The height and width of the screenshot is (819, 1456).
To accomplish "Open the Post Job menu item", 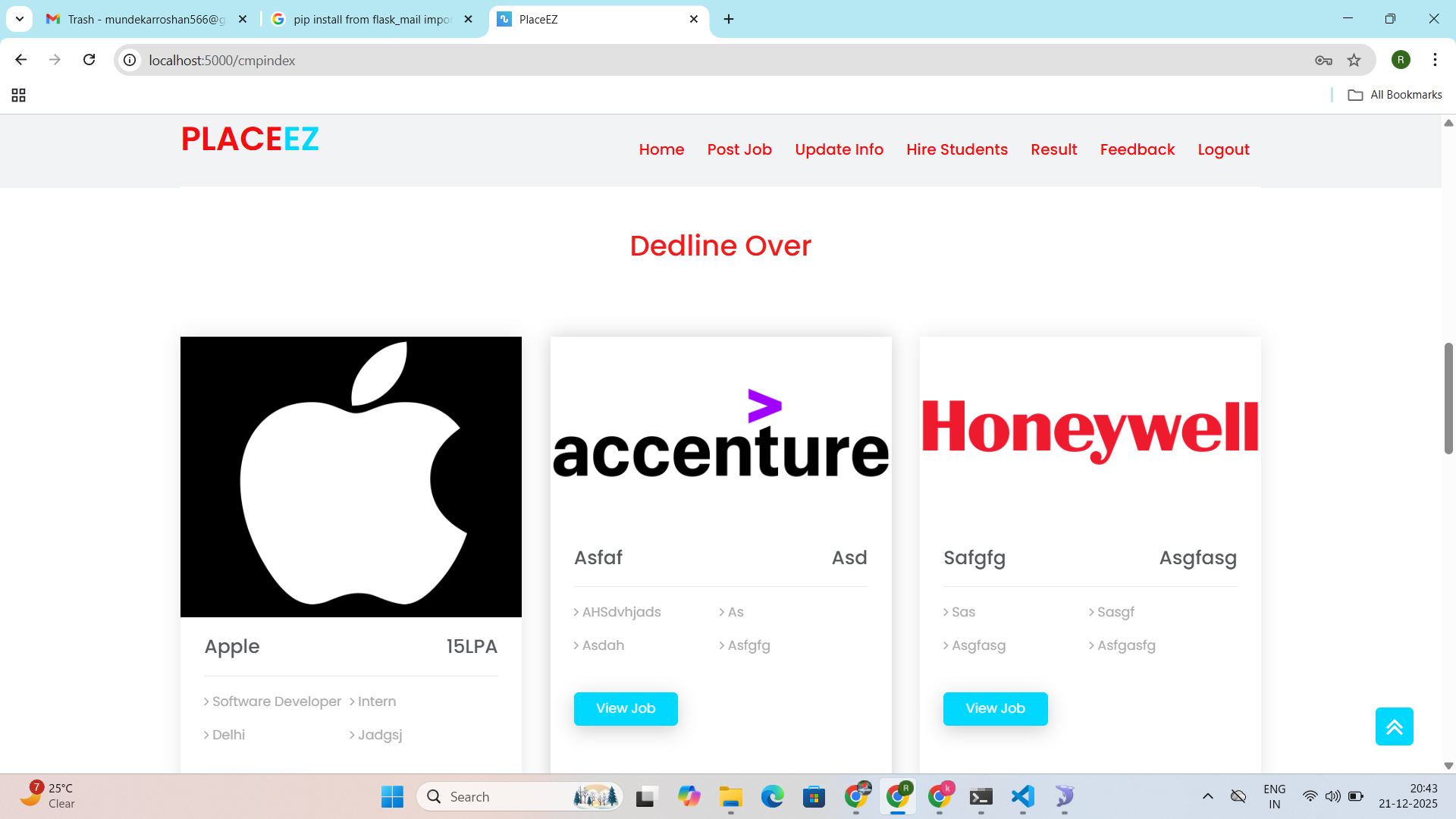I will tap(739, 149).
